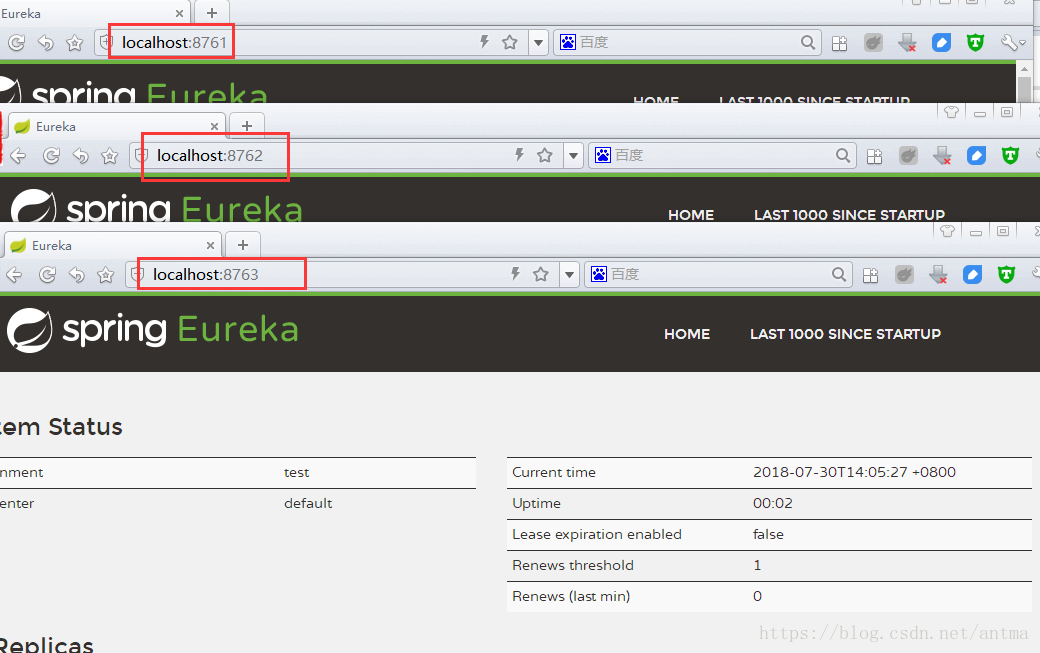Viewport: 1040px width, 653px height.
Task: Expand the address dropdown arrow in localhost:8761 window
Action: [539, 43]
